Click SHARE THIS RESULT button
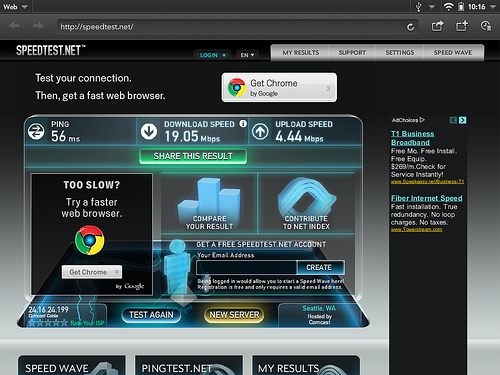The image size is (500, 375). pos(193,156)
